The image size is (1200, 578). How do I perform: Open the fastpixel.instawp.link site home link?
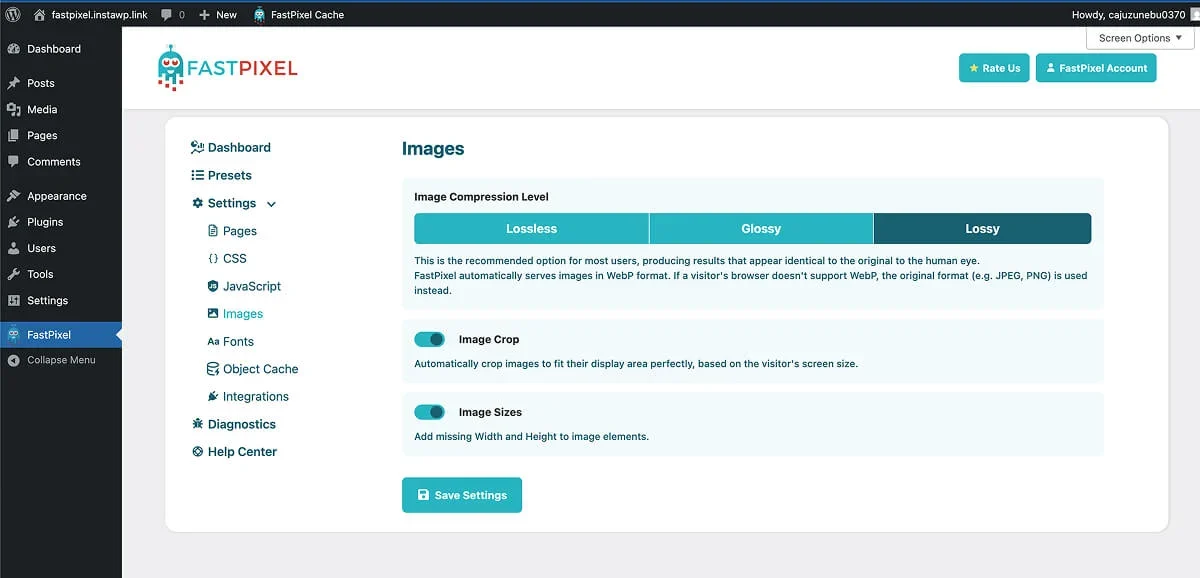(x=91, y=14)
